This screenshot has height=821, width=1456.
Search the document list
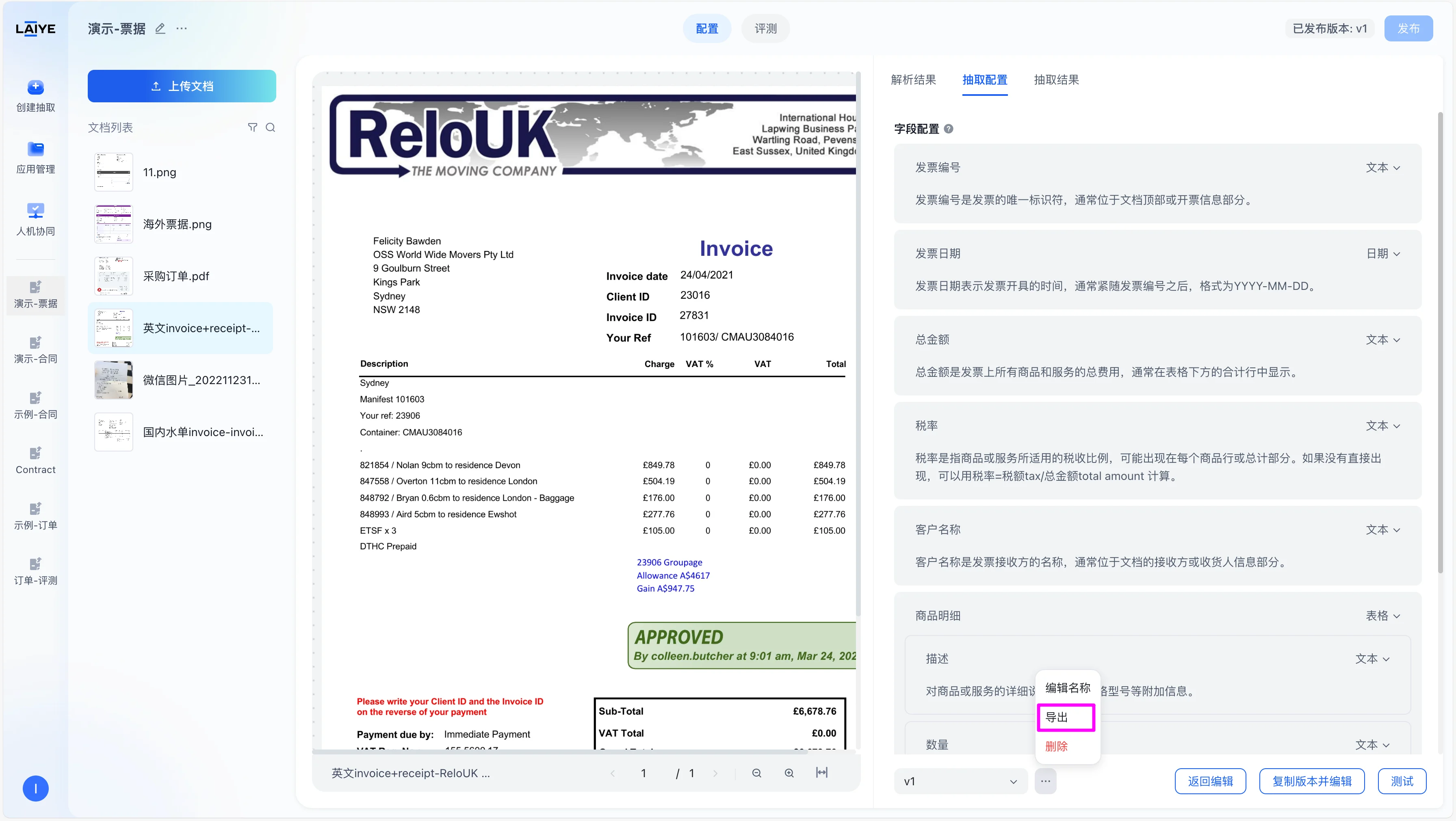270,127
